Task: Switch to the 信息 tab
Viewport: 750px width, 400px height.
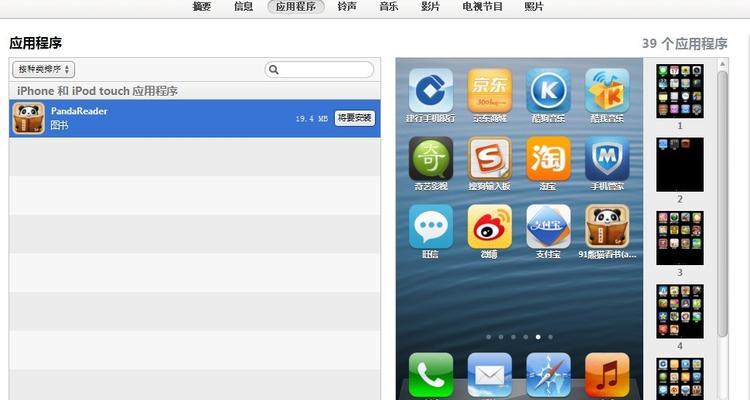Action: click(243, 7)
